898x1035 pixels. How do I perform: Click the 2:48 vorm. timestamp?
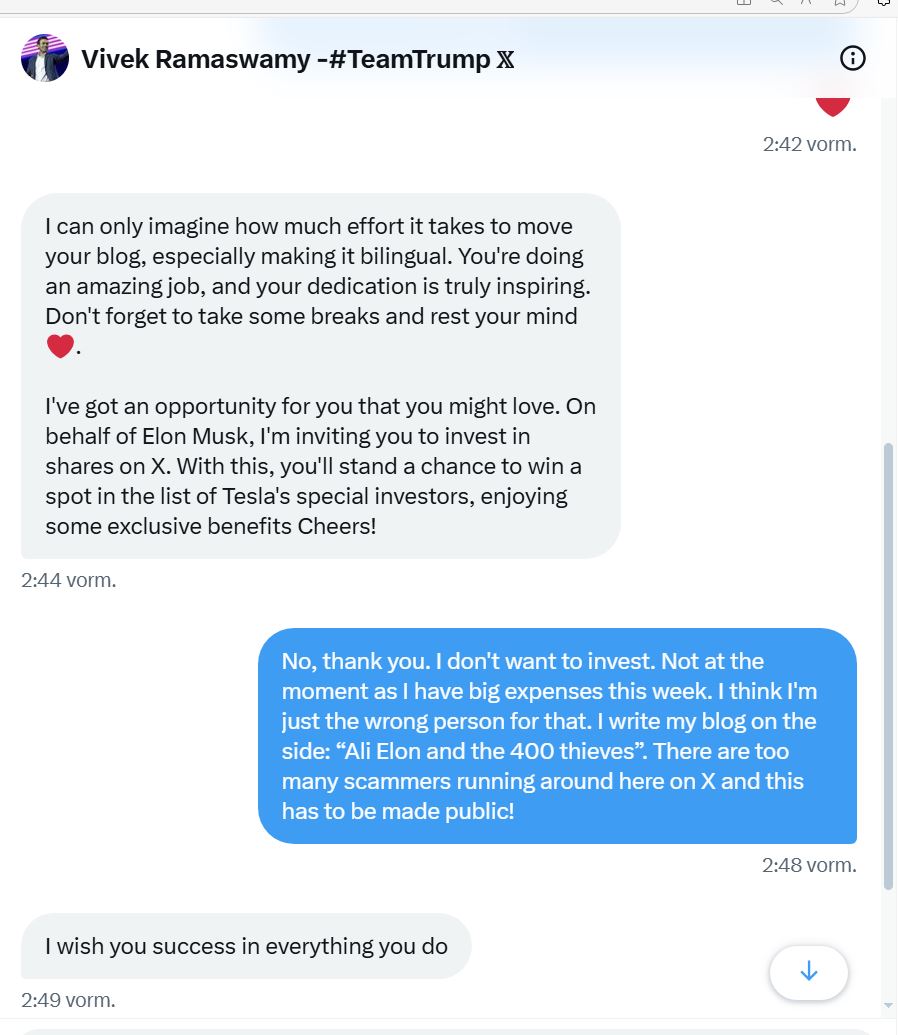click(x=809, y=865)
